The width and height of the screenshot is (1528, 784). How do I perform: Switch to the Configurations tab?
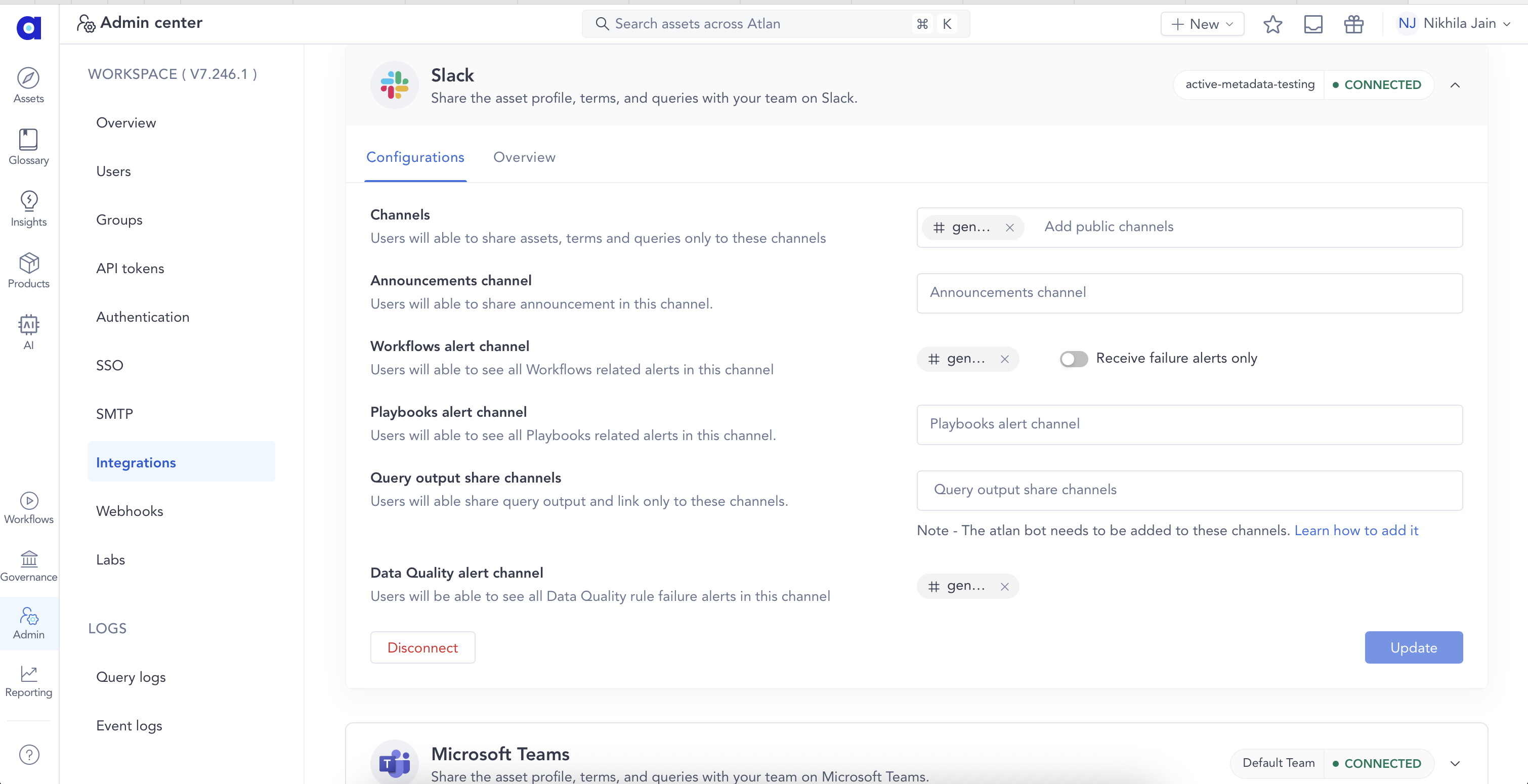point(415,157)
